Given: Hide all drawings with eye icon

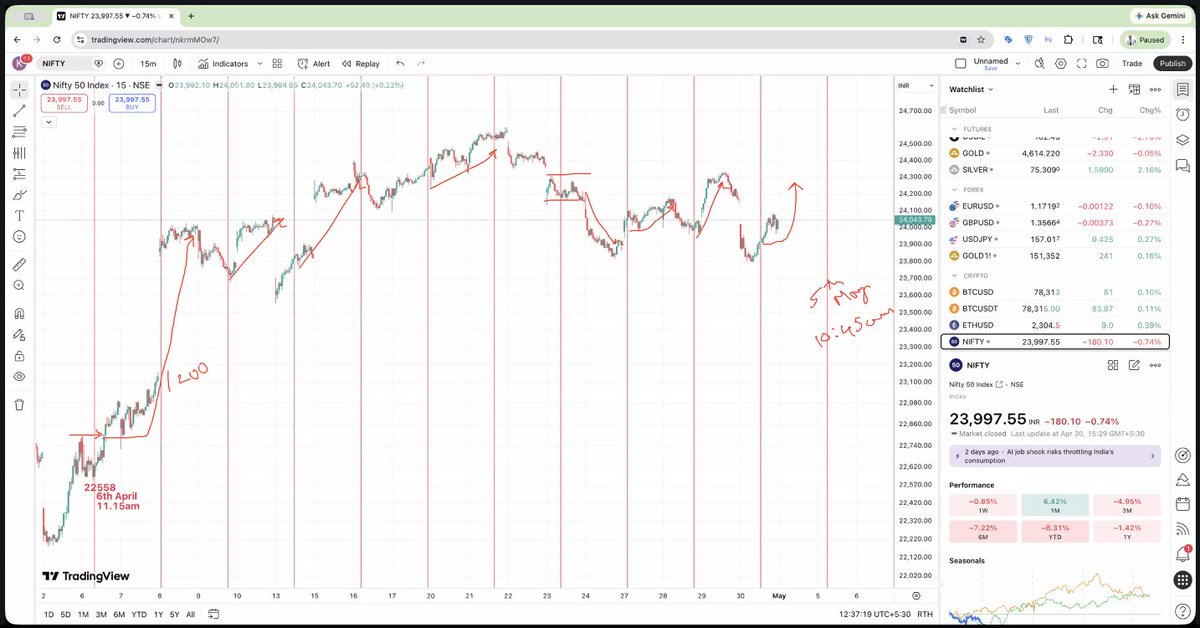Looking at the screenshot, I should (x=20, y=377).
